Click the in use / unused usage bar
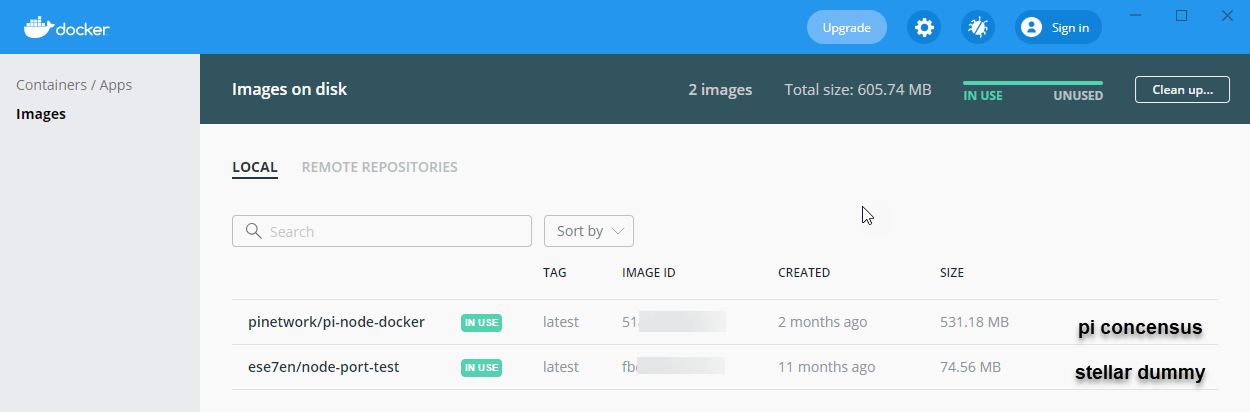Screen dimensions: 1250x412 (1033, 83)
